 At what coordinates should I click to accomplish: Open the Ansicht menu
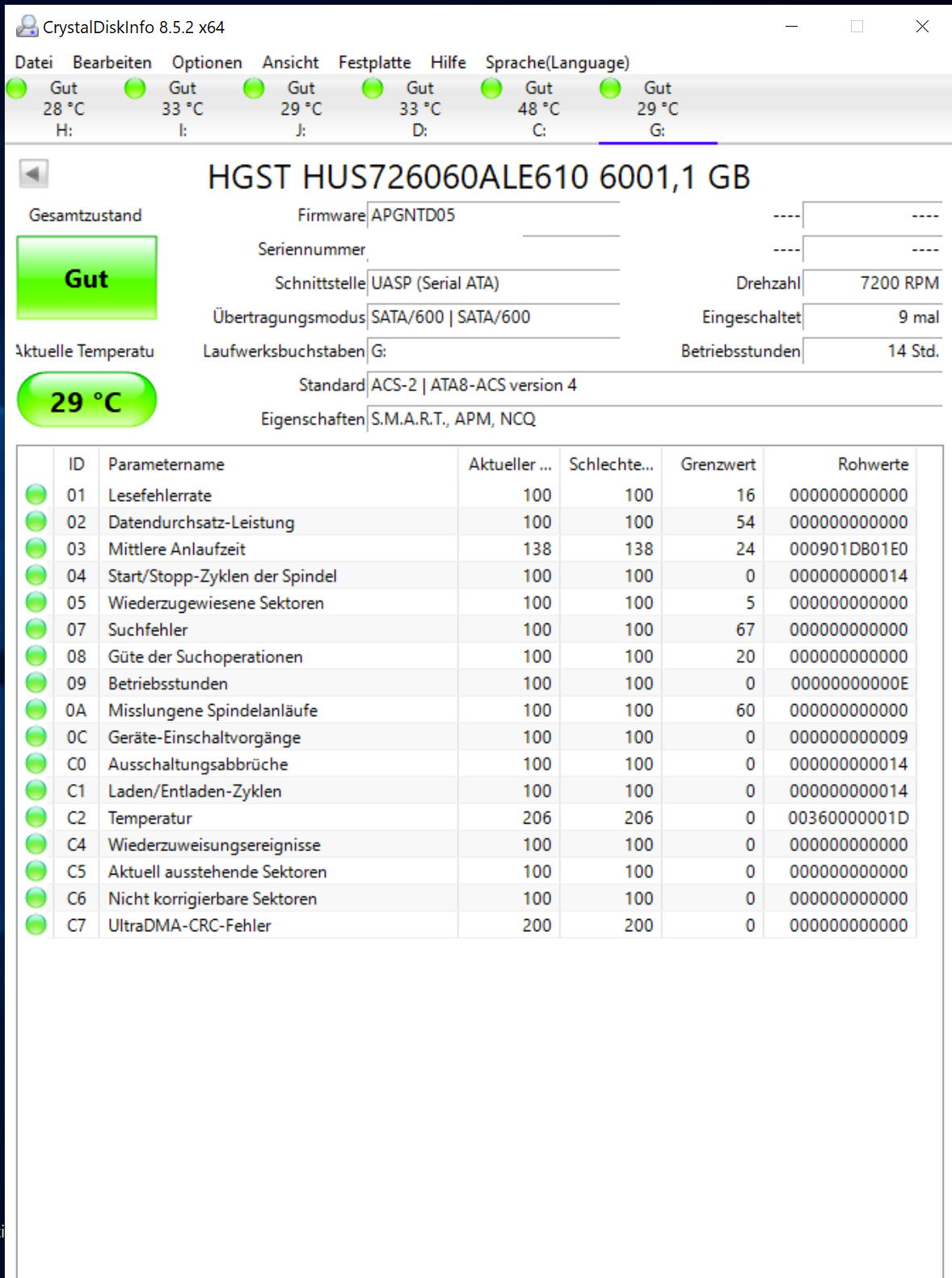pyautogui.click(x=290, y=62)
